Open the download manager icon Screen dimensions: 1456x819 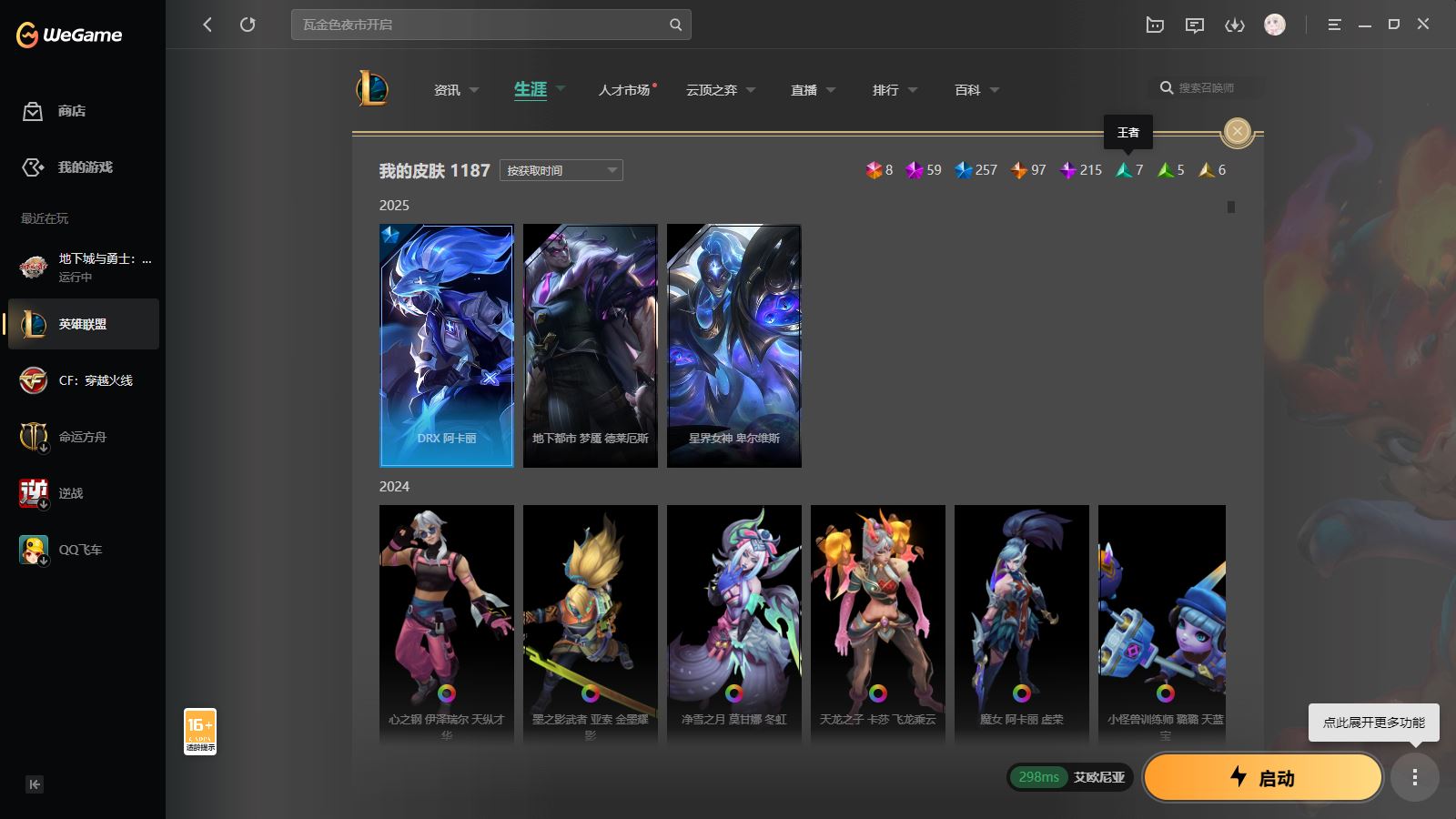pos(1234,25)
